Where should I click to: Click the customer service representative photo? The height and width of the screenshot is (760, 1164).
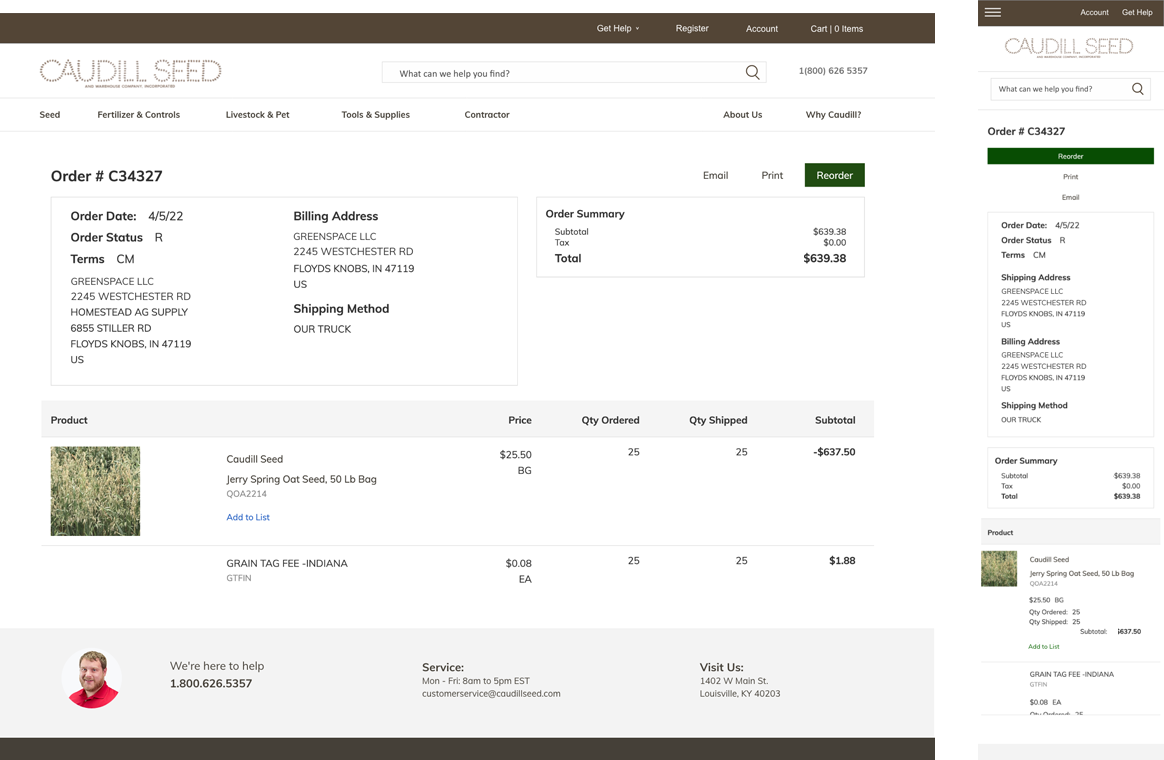pos(92,678)
